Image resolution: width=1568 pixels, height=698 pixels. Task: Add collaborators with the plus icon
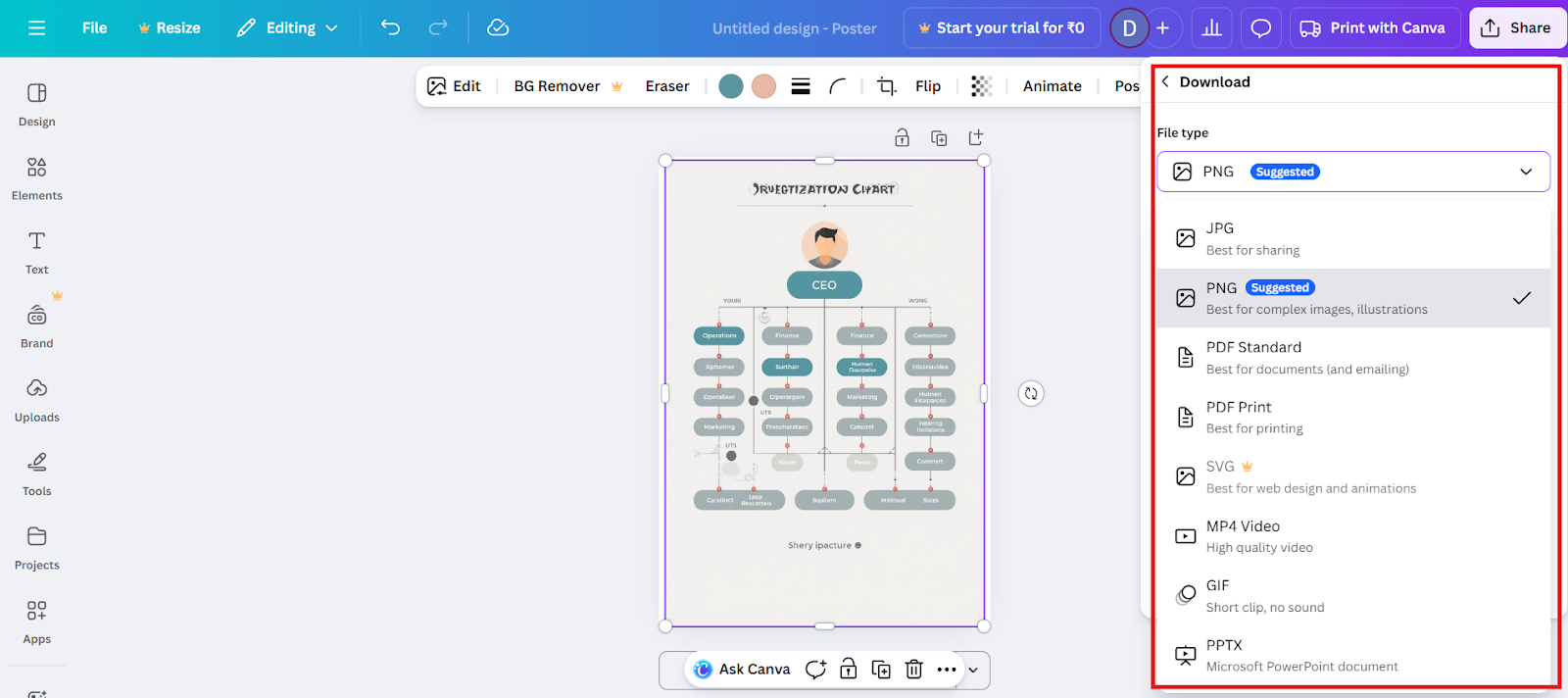click(x=1162, y=28)
